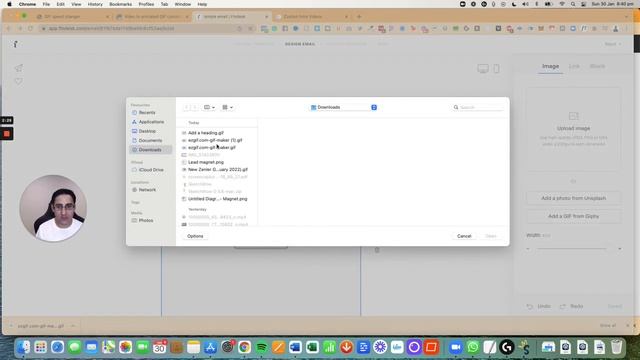This screenshot has width=640, height=360.
Task: Select file ezgif.com-gif-maker (1).gif
Action: [x=215, y=140]
